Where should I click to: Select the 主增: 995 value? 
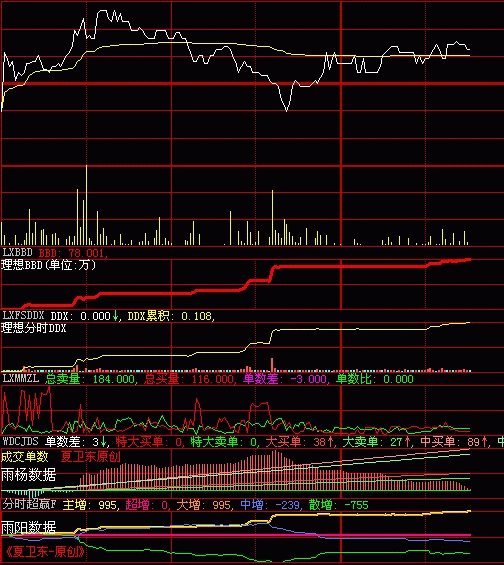90,504
